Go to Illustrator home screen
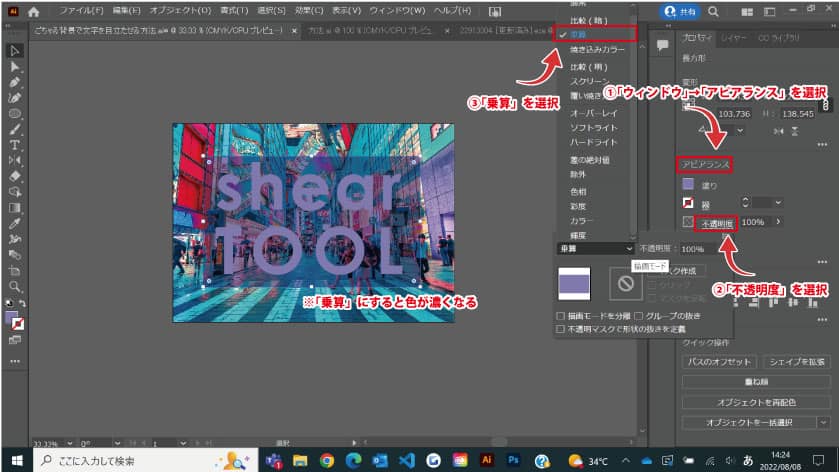The height and width of the screenshot is (472, 839). pyautogui.click(x=33, y=11)
